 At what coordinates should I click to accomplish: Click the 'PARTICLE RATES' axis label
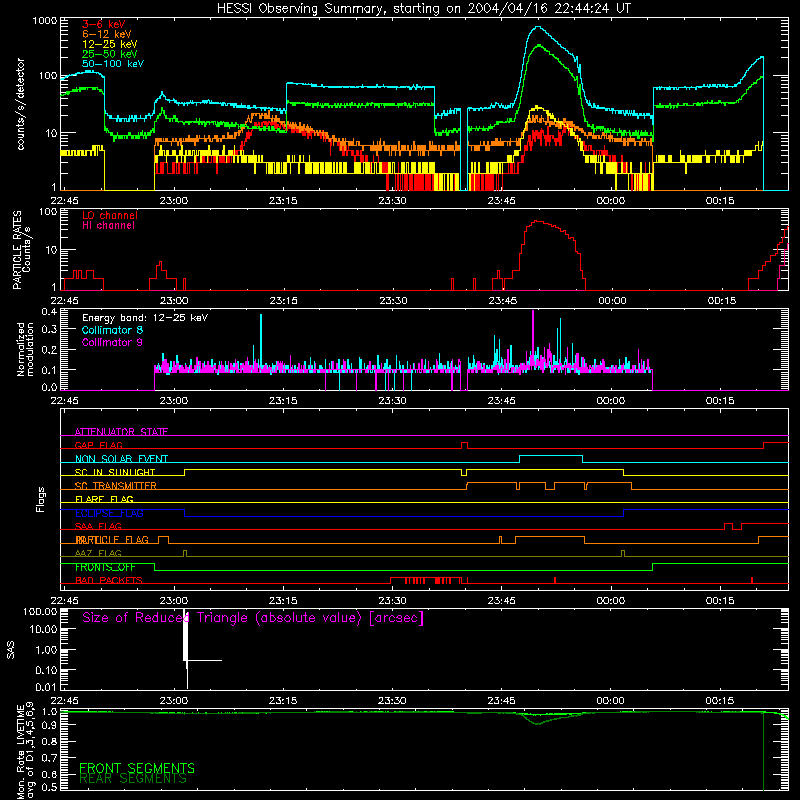click(x=17, y=250)
